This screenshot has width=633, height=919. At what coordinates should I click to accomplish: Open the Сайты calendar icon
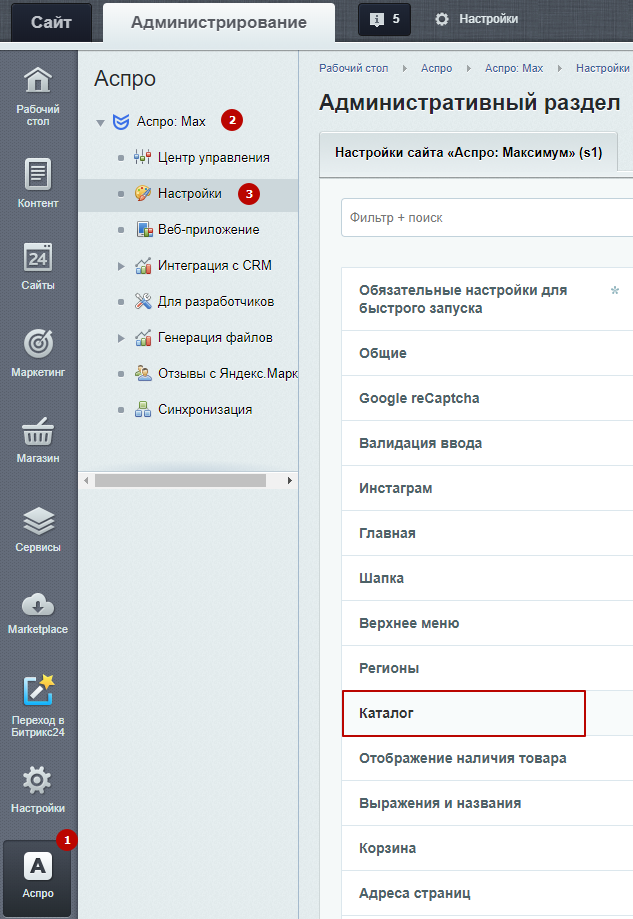[38, 257]
